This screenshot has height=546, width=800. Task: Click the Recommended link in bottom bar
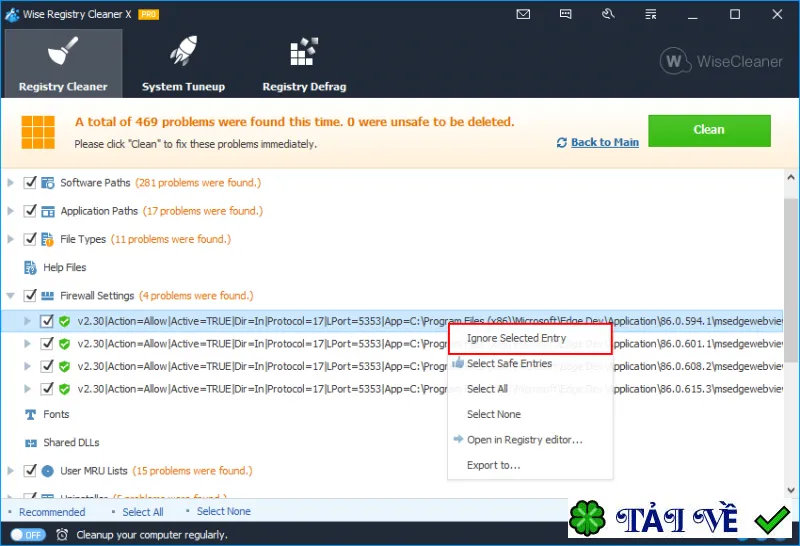pos(52,512)
